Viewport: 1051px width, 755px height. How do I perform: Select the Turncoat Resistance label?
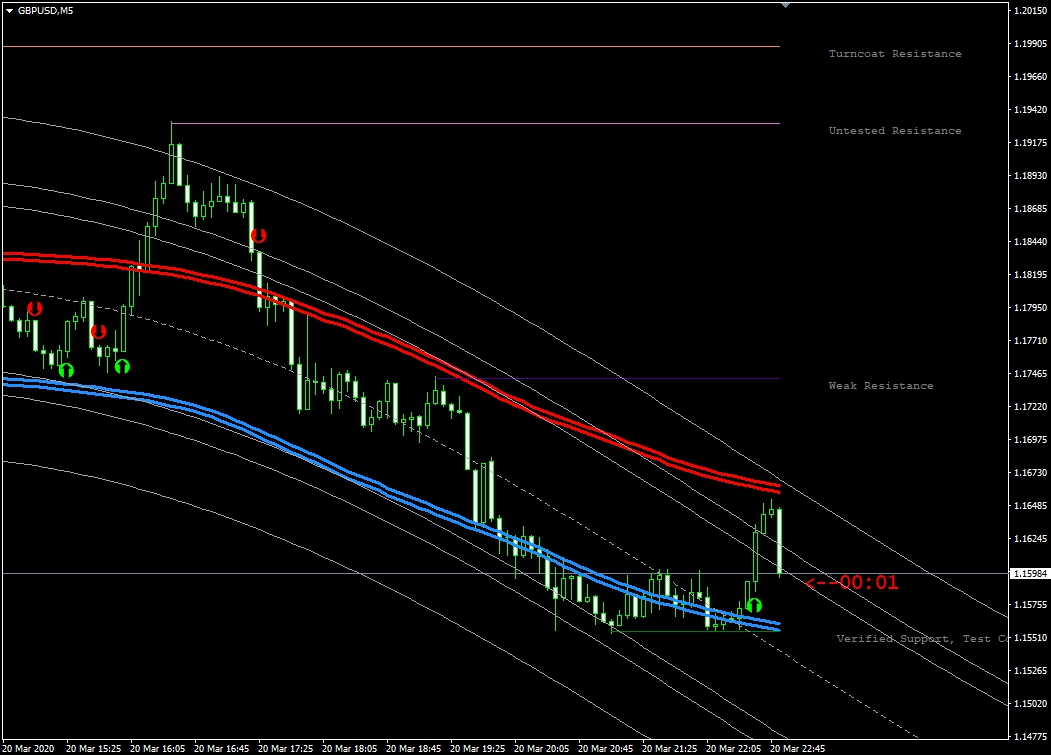894,54
